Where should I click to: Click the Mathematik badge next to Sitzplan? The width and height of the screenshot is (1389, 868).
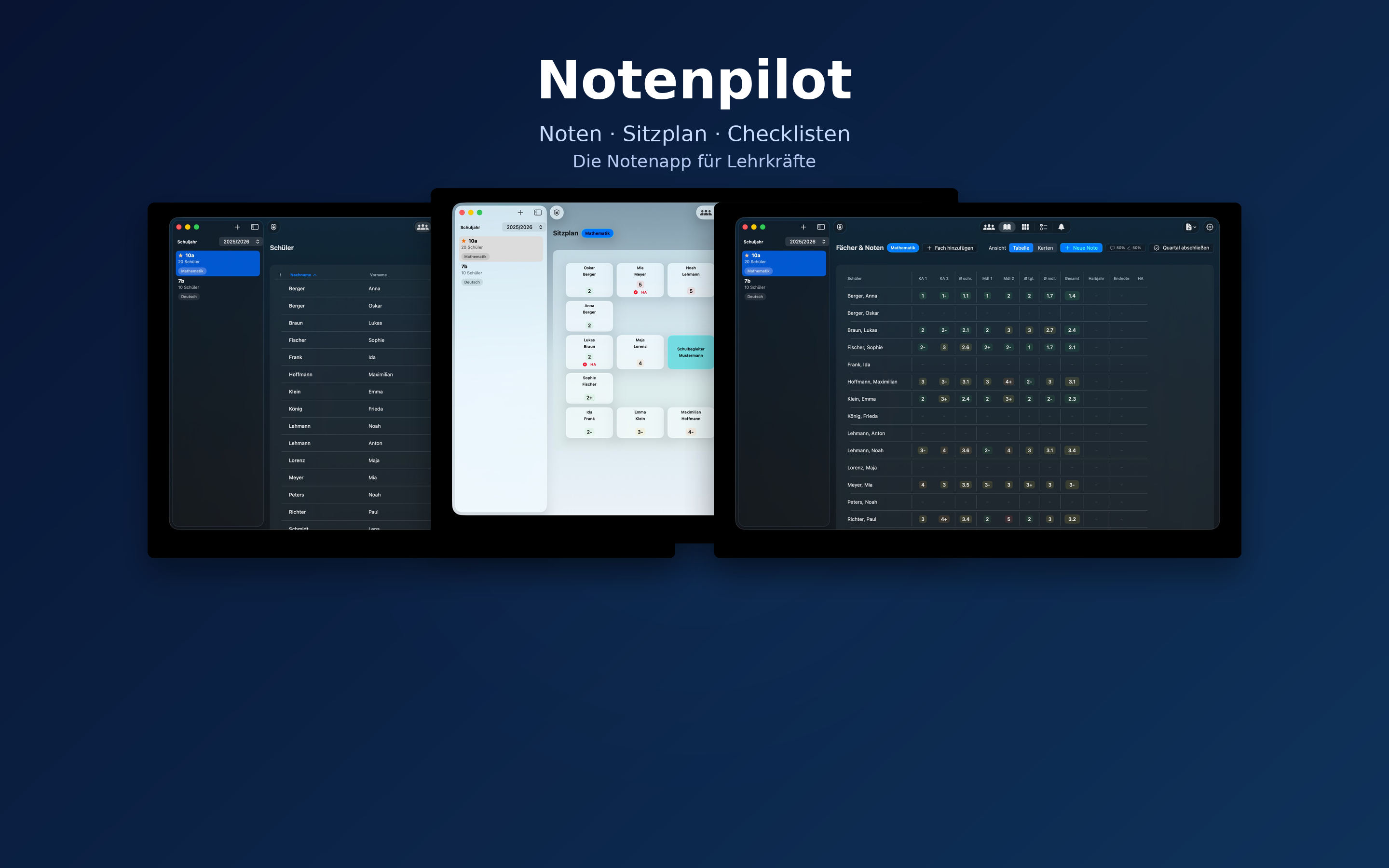[598, 233]
